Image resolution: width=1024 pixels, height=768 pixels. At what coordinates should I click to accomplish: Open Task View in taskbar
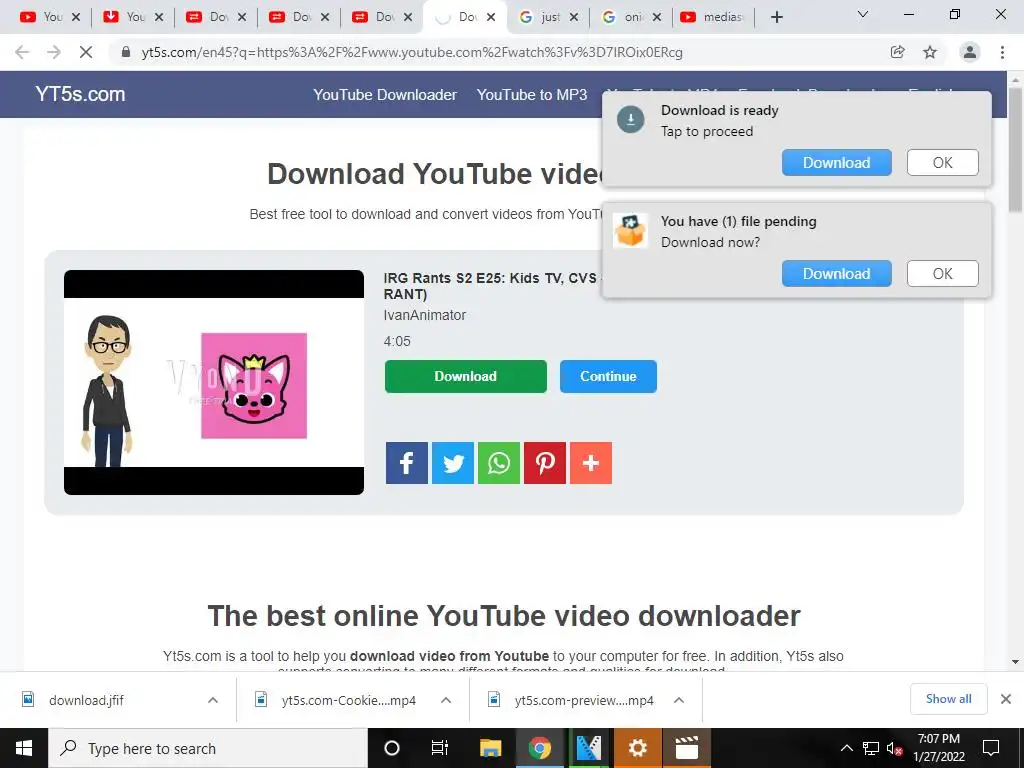pos(440,748)
